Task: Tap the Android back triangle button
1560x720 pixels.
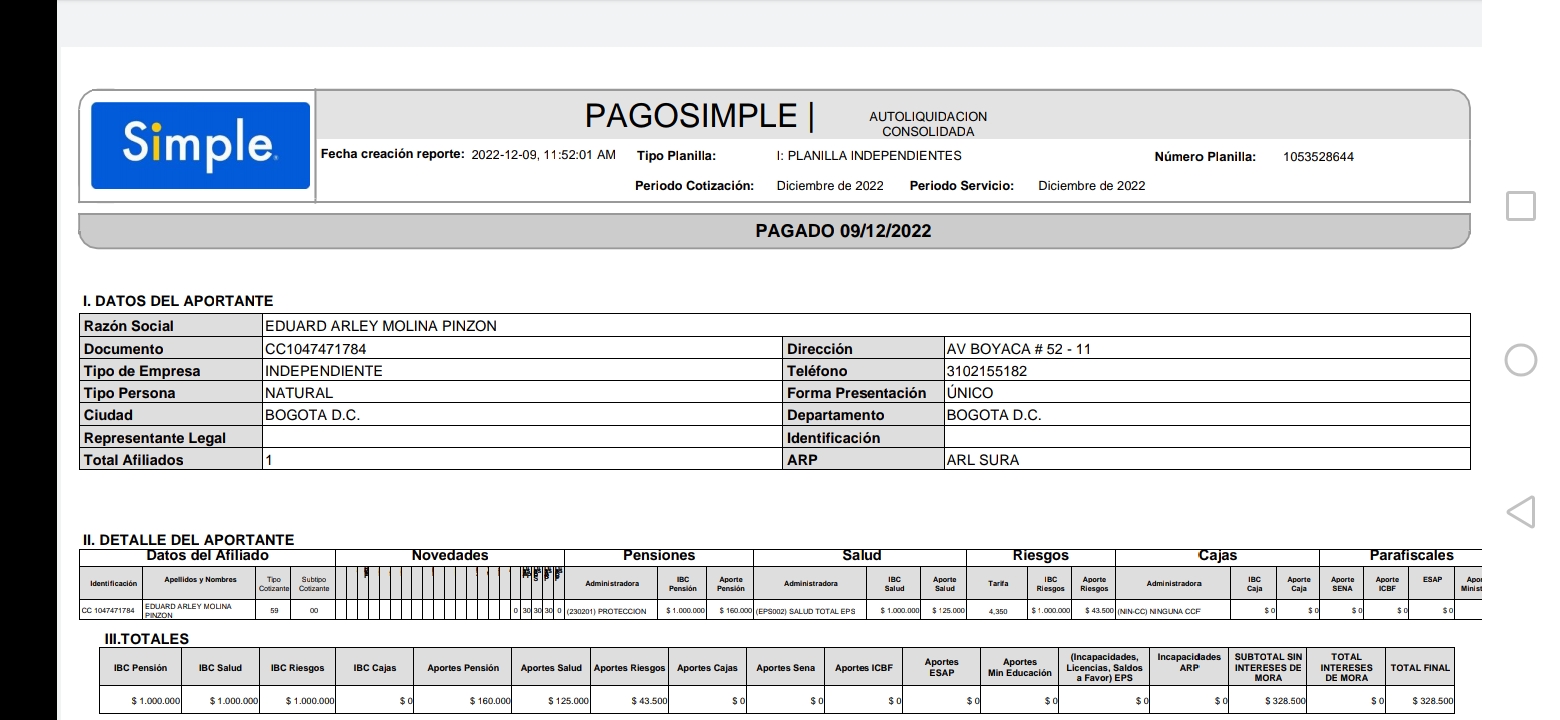Action: (x=1520, y=513)
